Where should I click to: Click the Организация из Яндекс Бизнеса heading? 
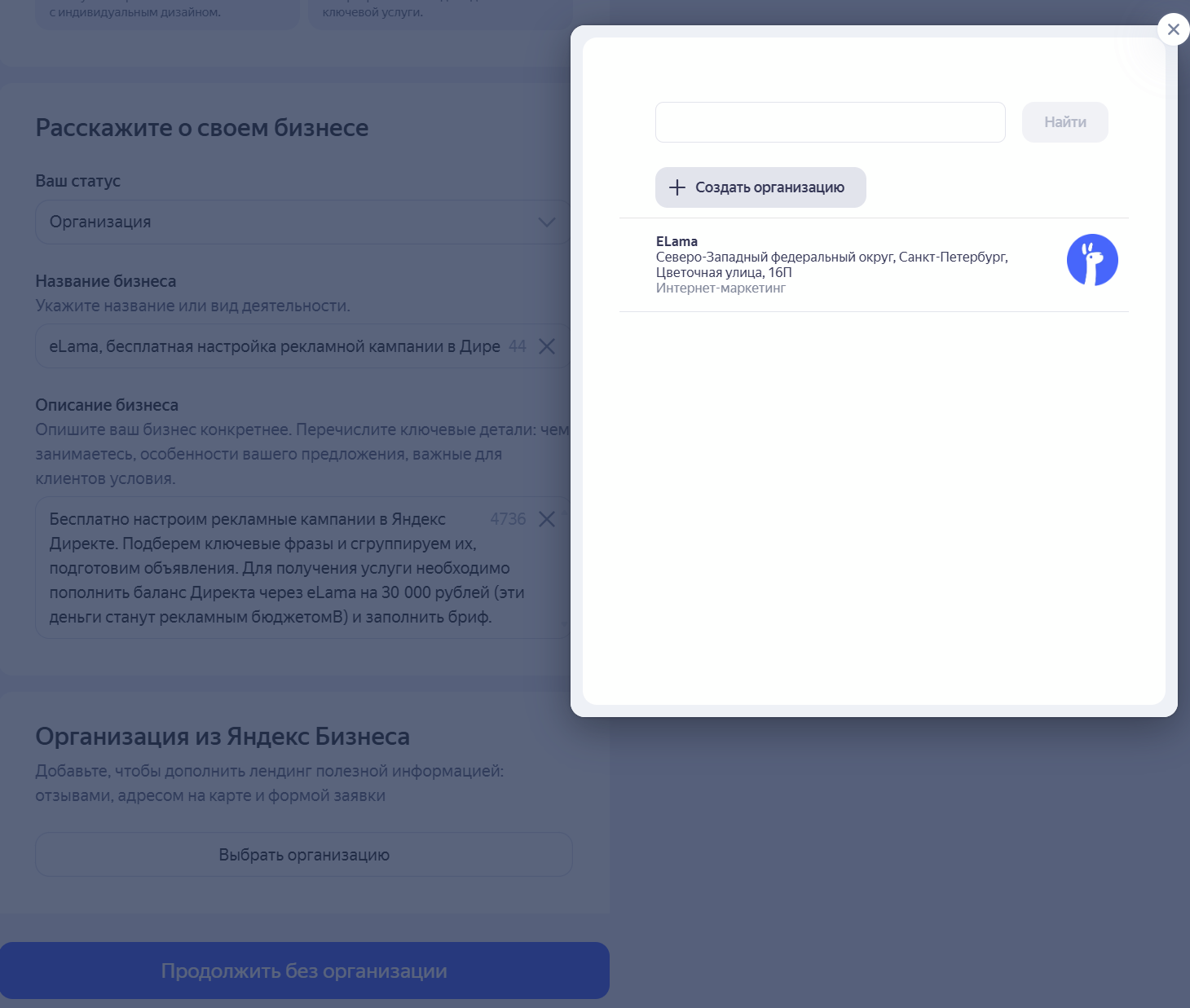223,737
